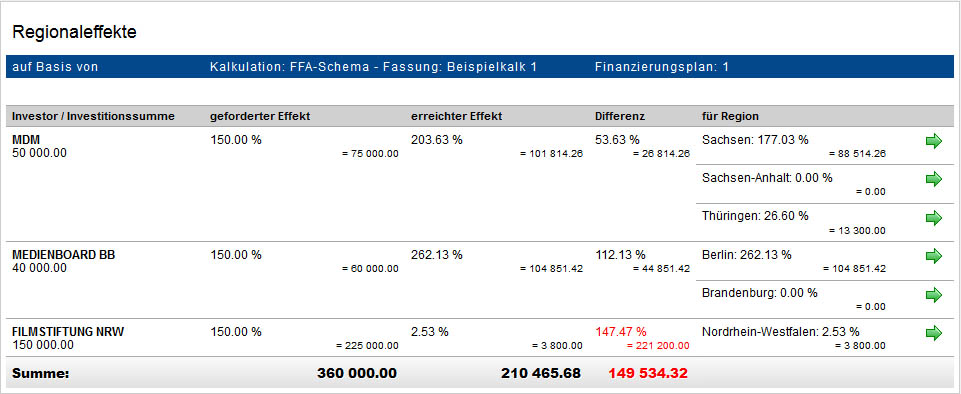Click the green arrow for Thüringen
The height and width of the screenshot is (394, 961).
click(x=933, y=218)
